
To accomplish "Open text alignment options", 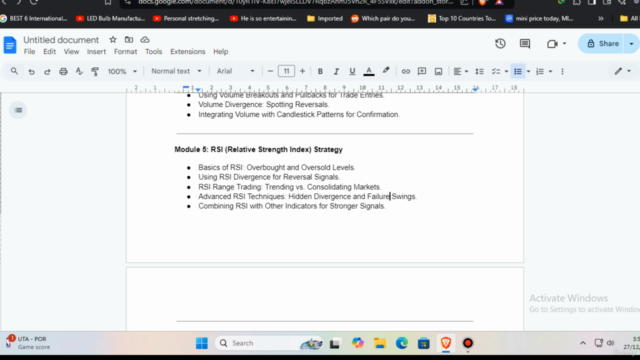I will click(460, 71).
